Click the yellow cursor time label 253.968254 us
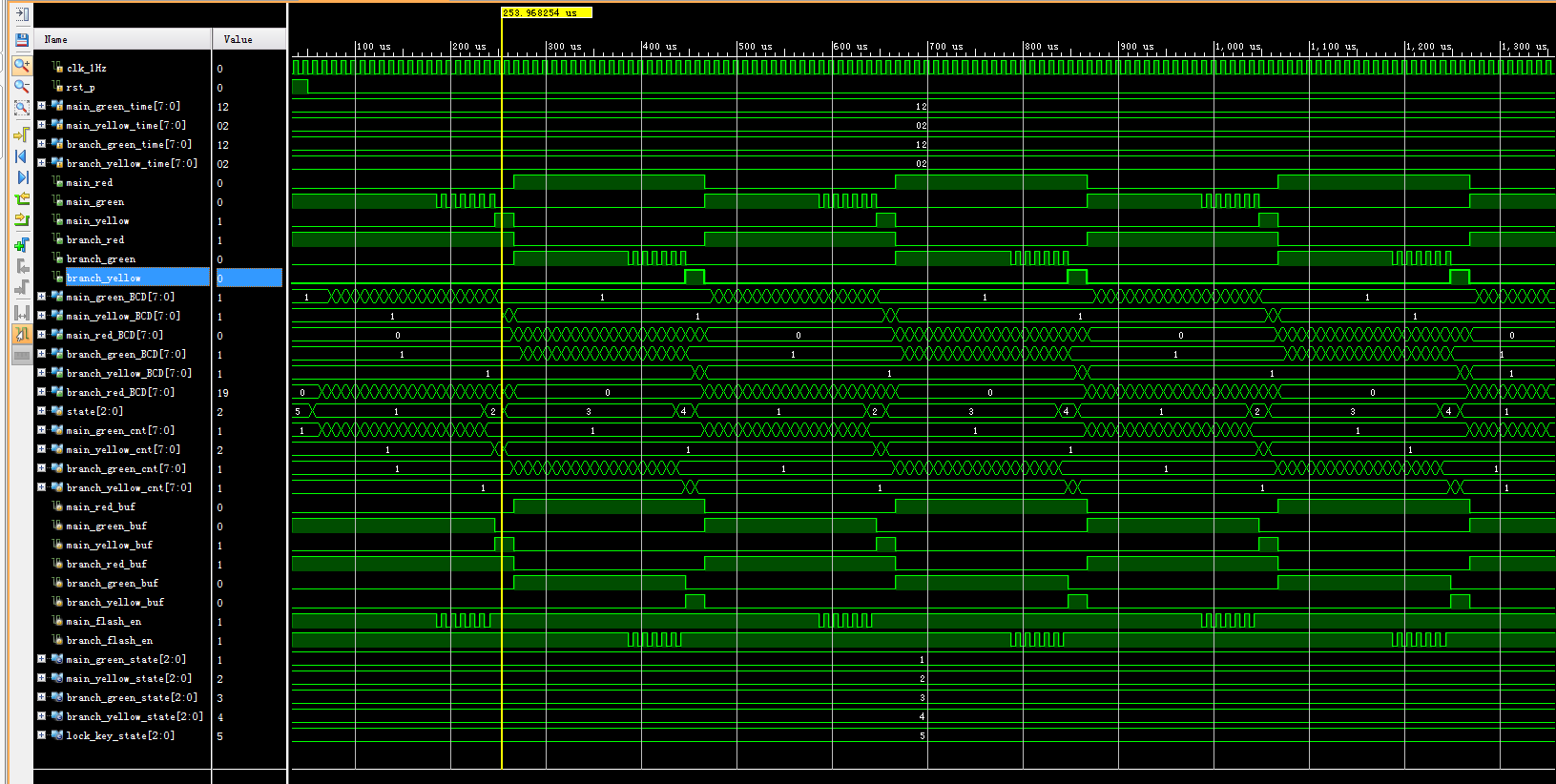 coord(547,12)
